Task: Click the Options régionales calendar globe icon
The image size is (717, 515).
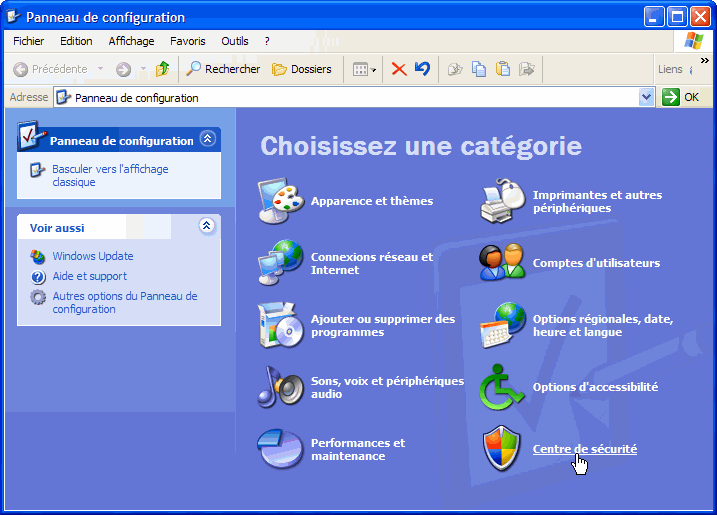Action: [502, 325]
